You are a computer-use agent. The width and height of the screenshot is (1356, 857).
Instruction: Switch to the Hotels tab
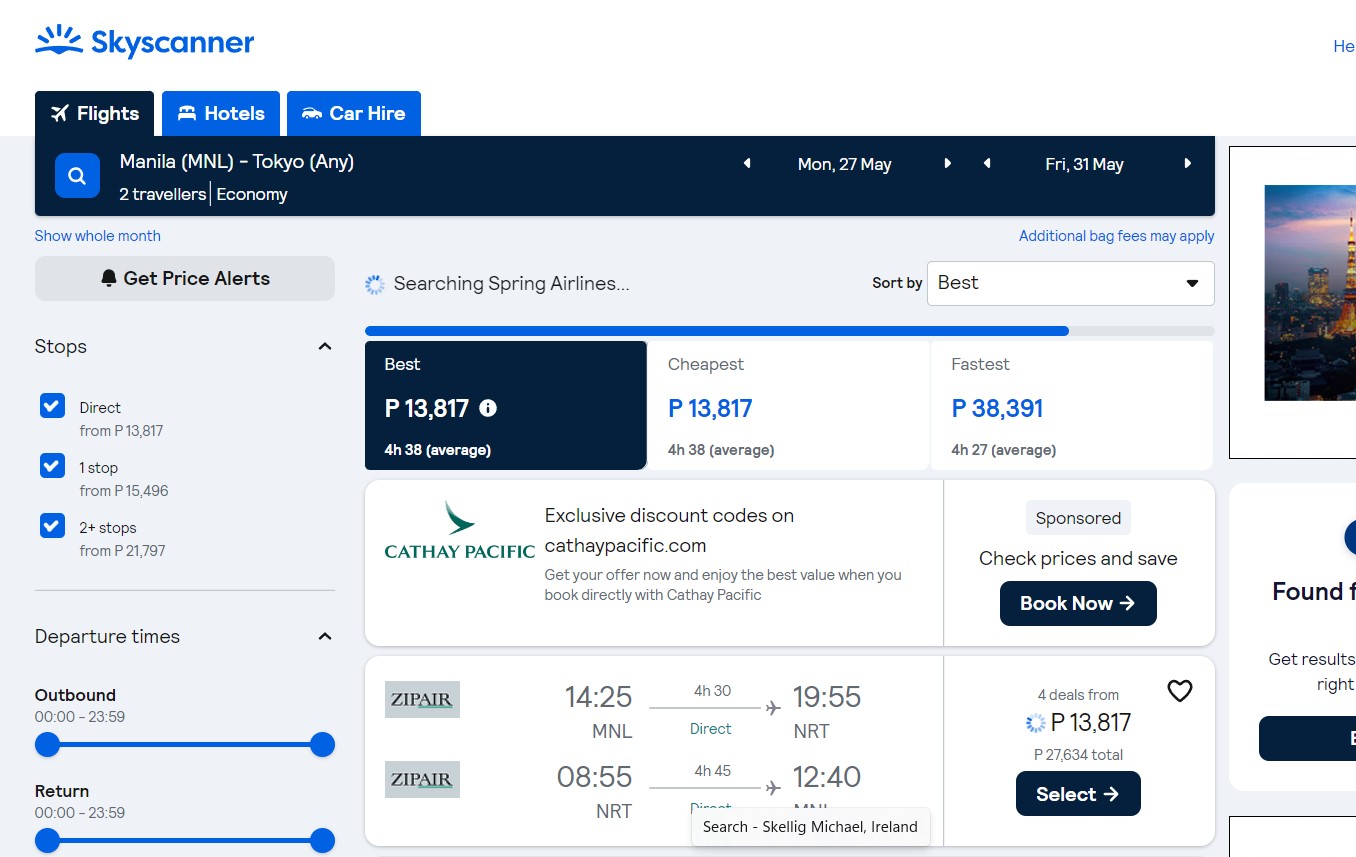click(x=221, y=114)
